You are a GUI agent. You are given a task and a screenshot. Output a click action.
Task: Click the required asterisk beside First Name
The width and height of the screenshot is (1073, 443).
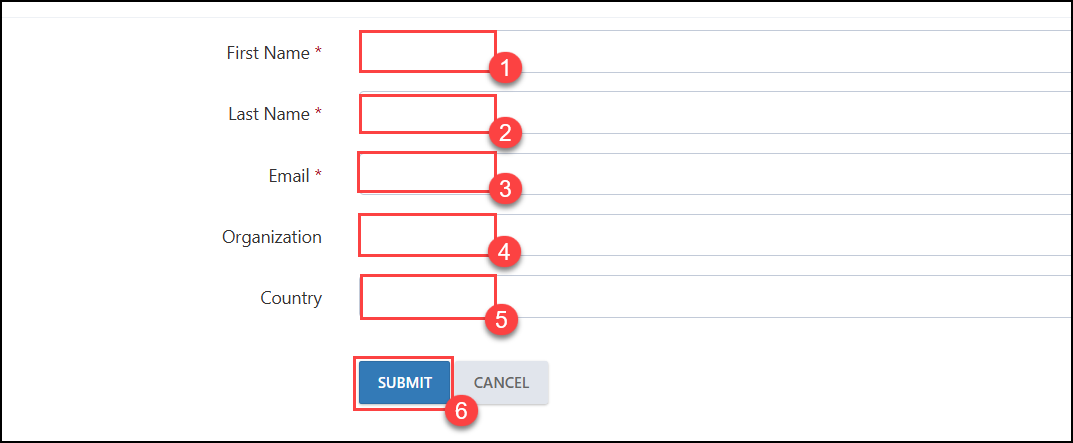tap(318, 51)
